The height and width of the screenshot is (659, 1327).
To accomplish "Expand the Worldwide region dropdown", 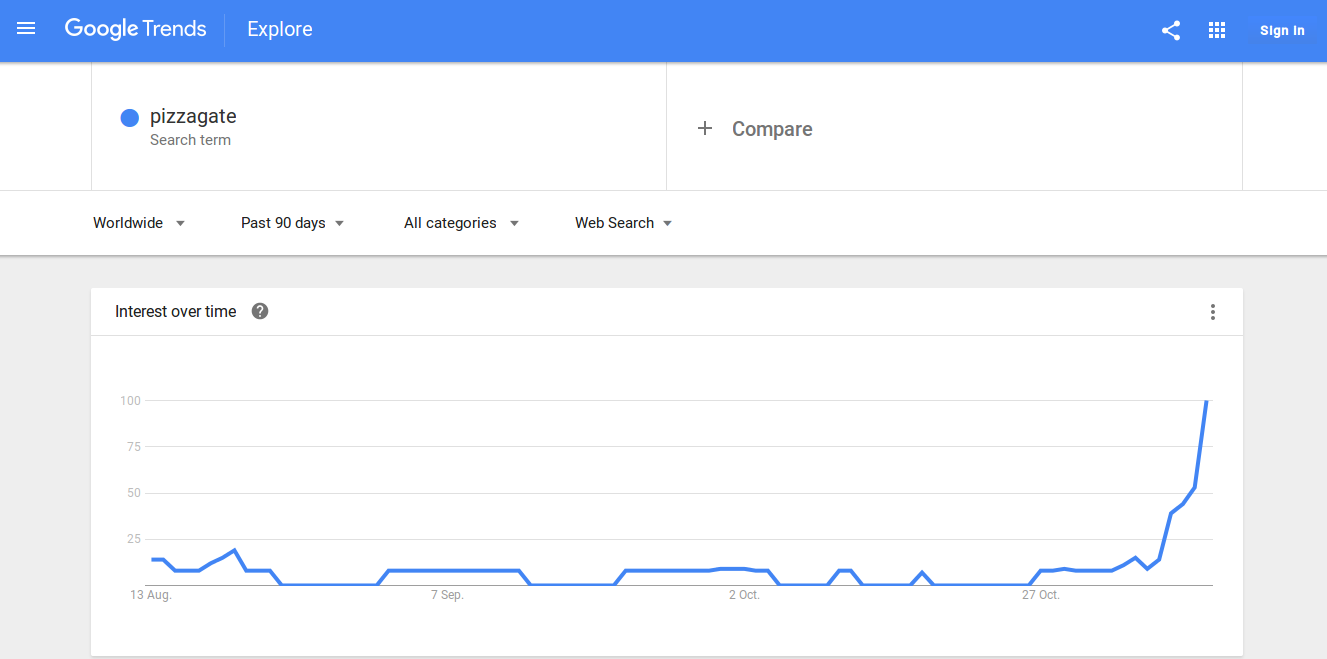I will [x=139, y=223].
